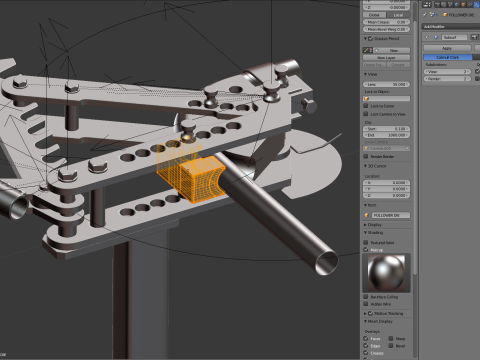Screen dimensions: 480x360
Task: Click the New Layer button
Action: (386, 58)
